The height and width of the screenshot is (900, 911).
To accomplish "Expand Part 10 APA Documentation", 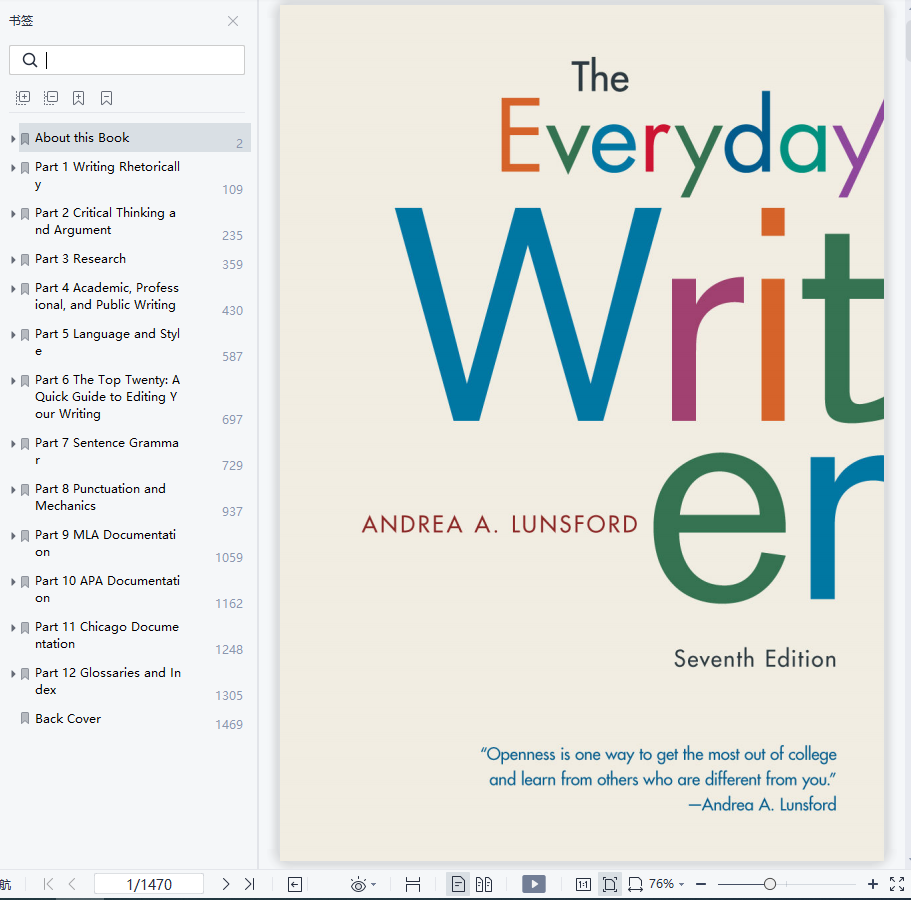I will click(13, 582).
